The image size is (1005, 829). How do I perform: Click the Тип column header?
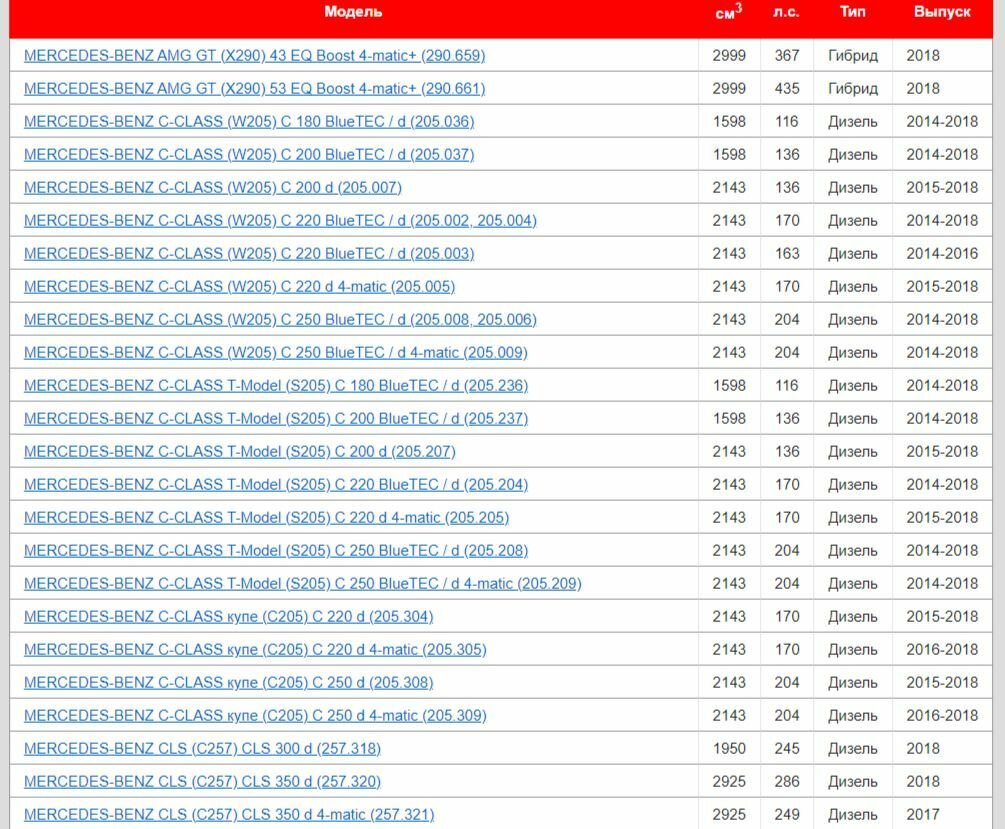pos(852,12)
